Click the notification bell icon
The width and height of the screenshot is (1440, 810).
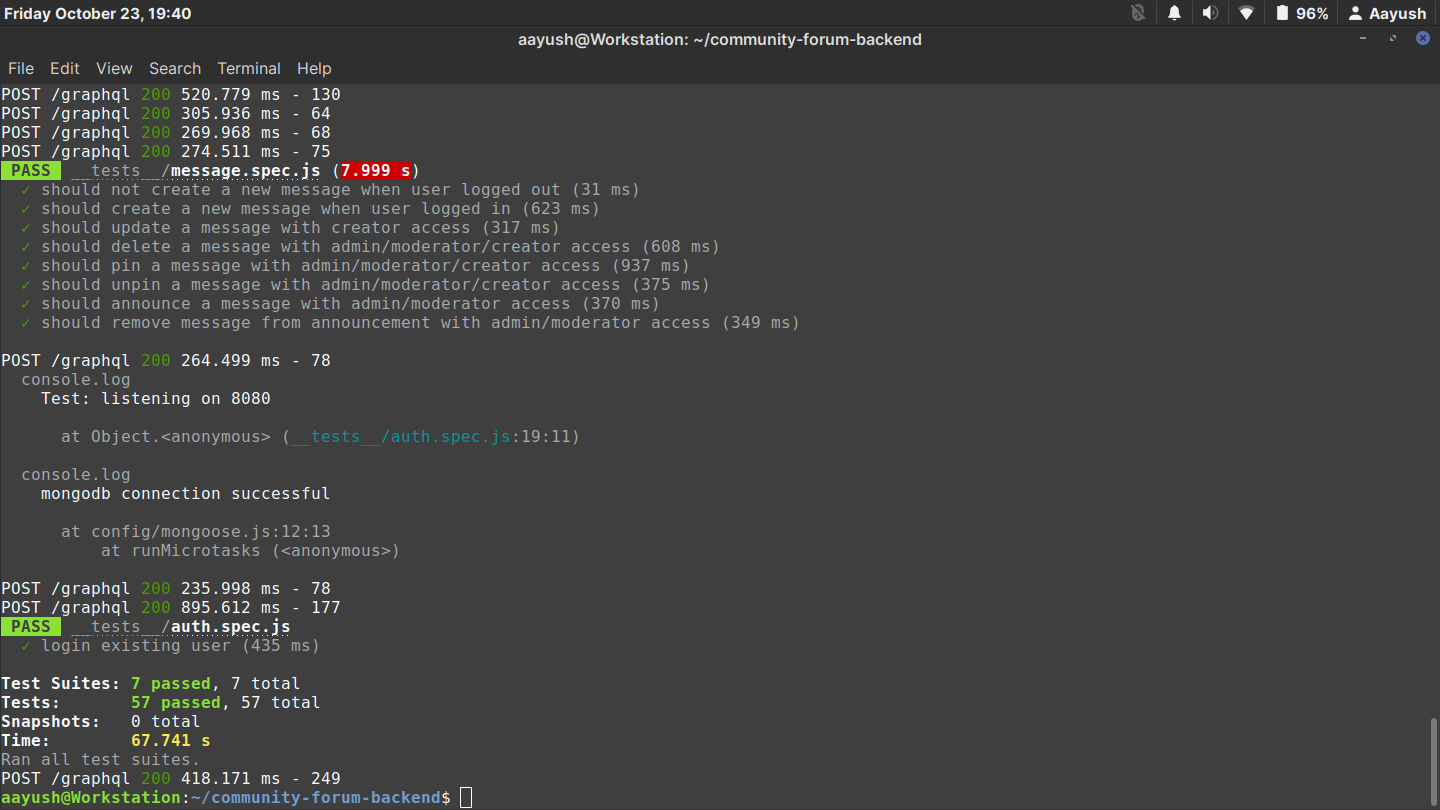pos(1174,13)
